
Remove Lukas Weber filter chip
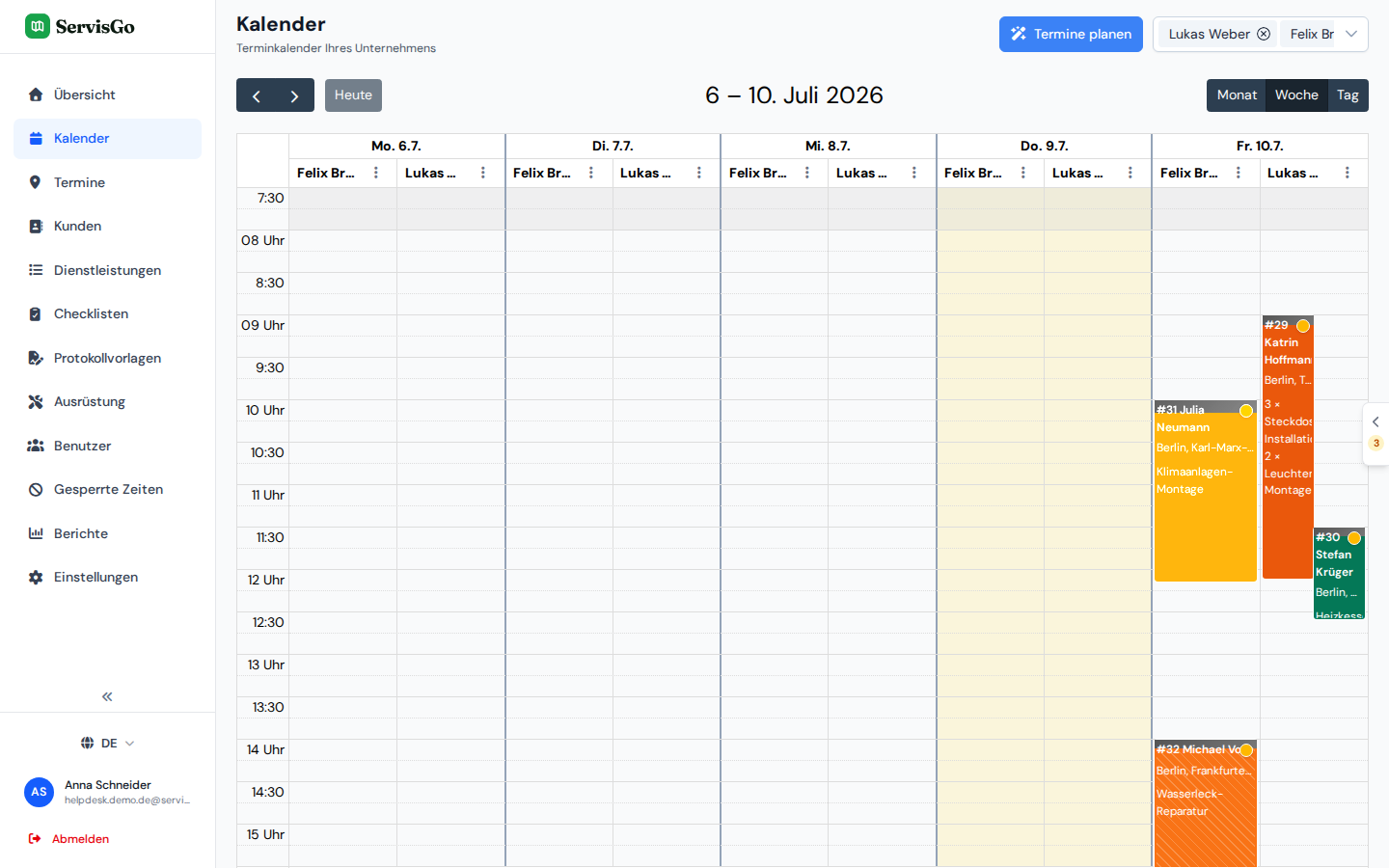[x=1264, y=34]
